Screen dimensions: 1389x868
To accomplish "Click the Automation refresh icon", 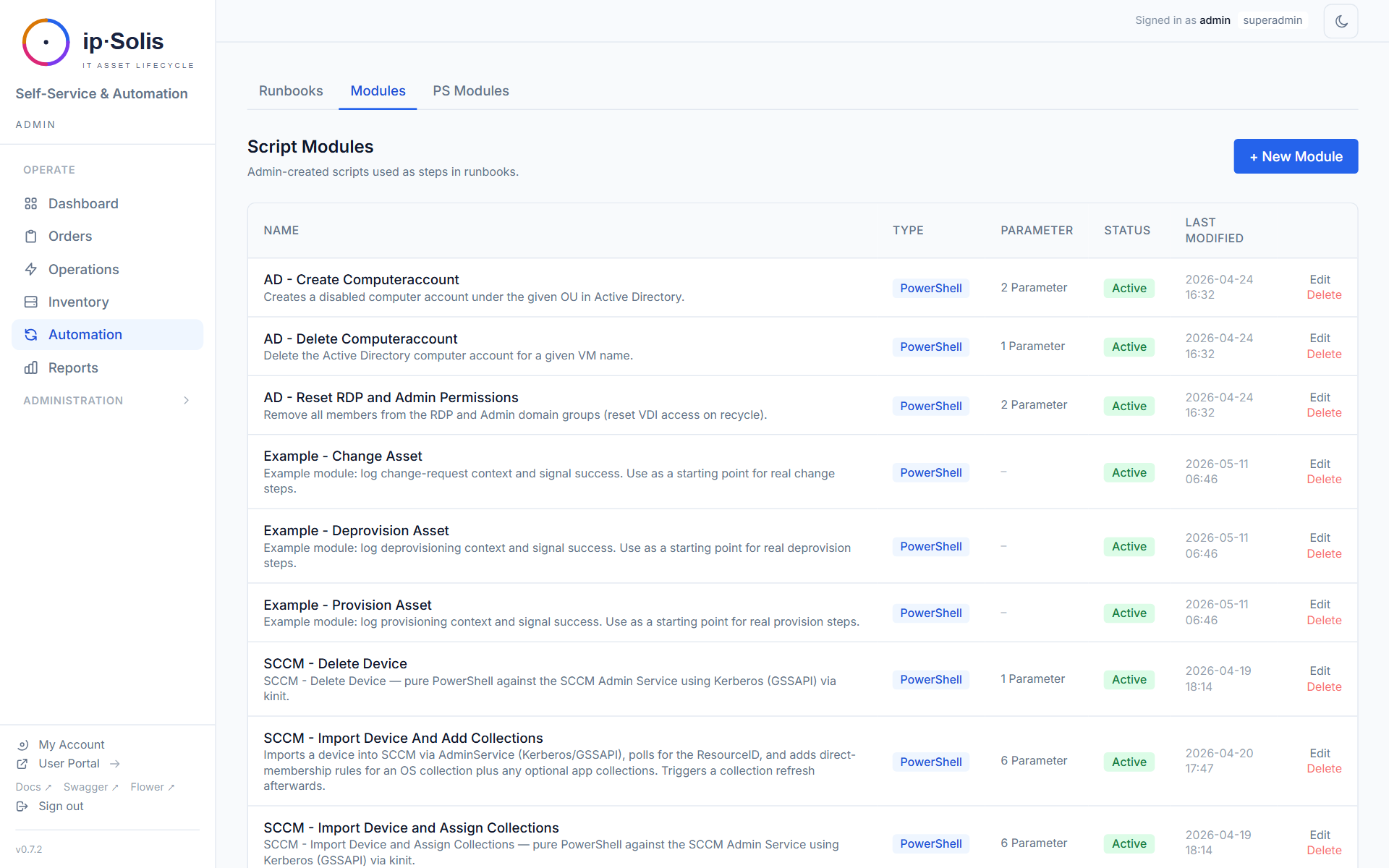I will pyautogui.click(x=30, y=335).
